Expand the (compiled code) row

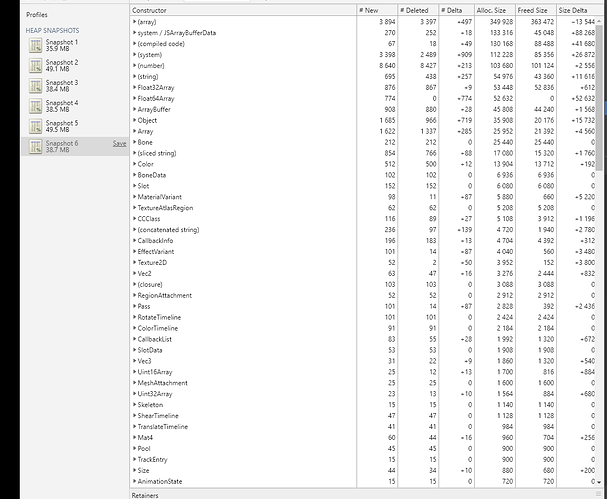134,44
